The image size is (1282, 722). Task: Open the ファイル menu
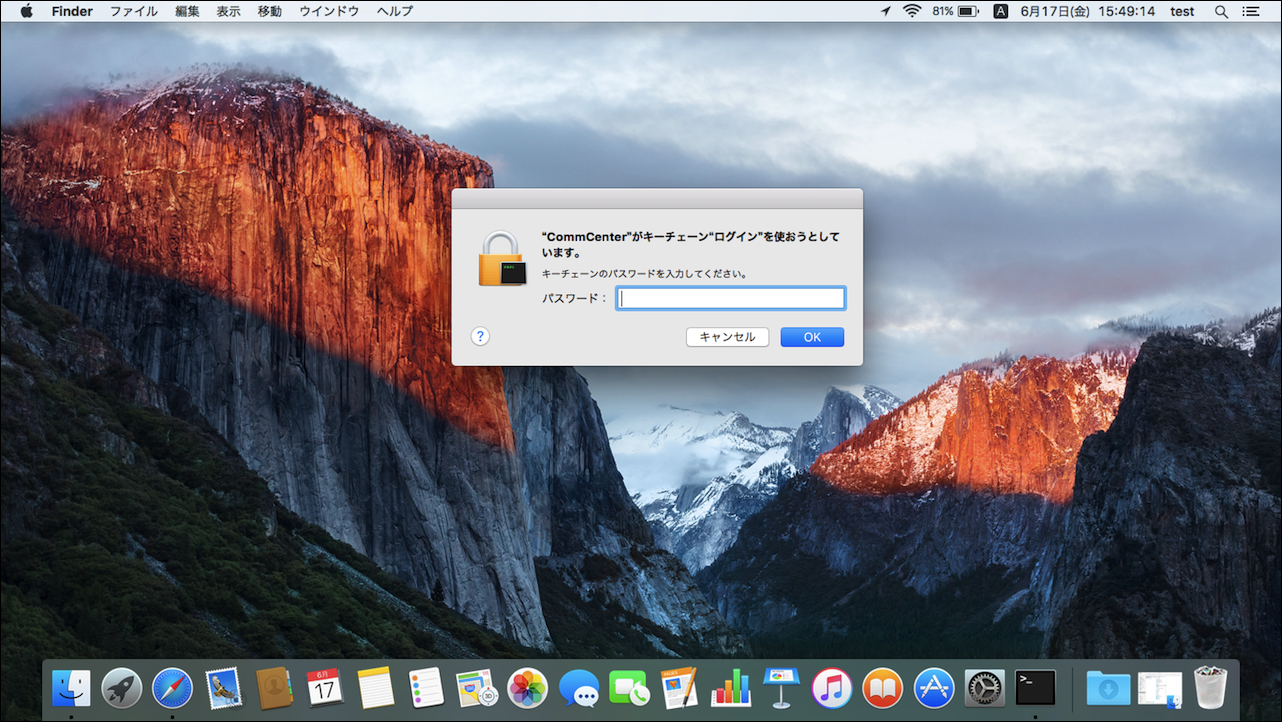click(133, 11)
